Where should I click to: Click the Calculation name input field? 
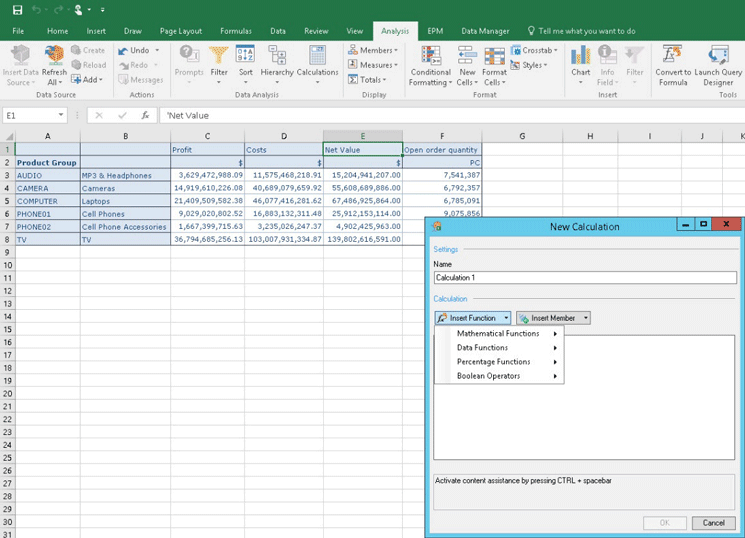pyautogui.click(x=585, y=278)
